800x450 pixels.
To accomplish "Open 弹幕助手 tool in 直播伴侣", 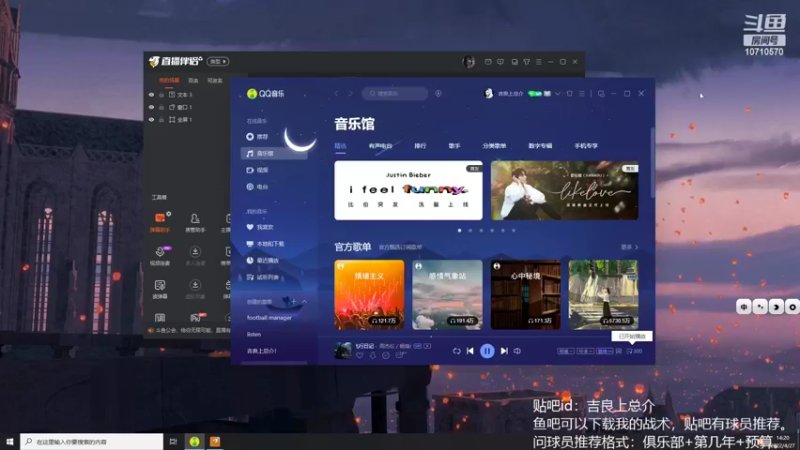I will [x=160, y=222].
